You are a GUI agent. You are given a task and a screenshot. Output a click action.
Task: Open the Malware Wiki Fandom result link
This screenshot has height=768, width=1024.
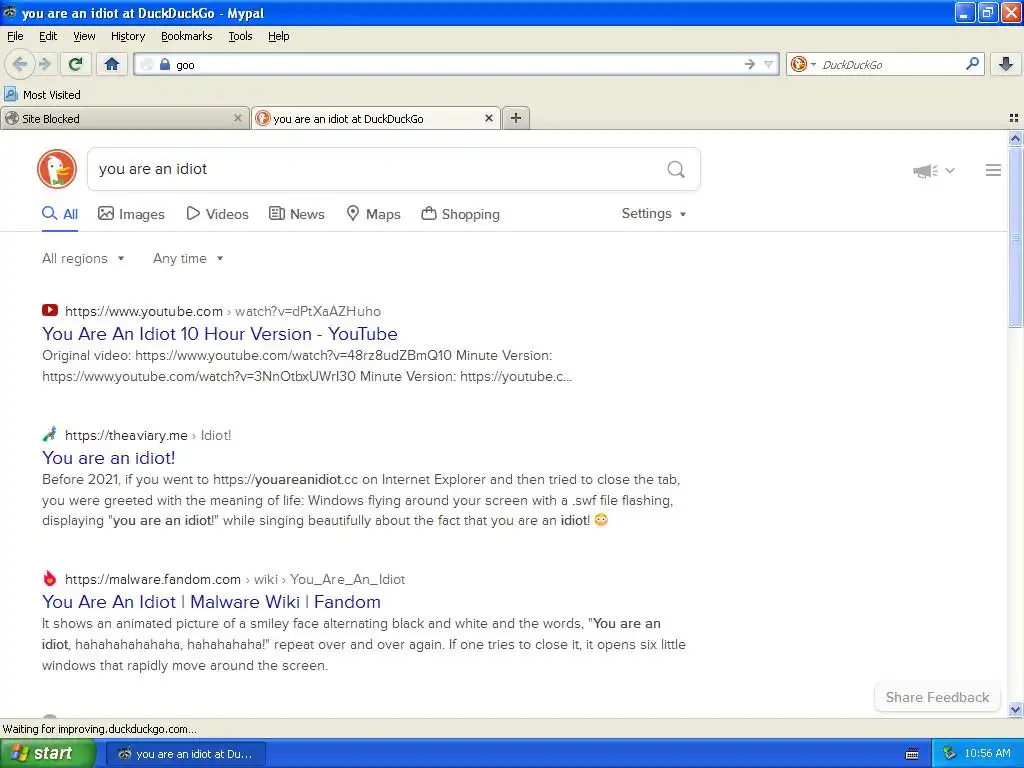click(x=211, y=601)
